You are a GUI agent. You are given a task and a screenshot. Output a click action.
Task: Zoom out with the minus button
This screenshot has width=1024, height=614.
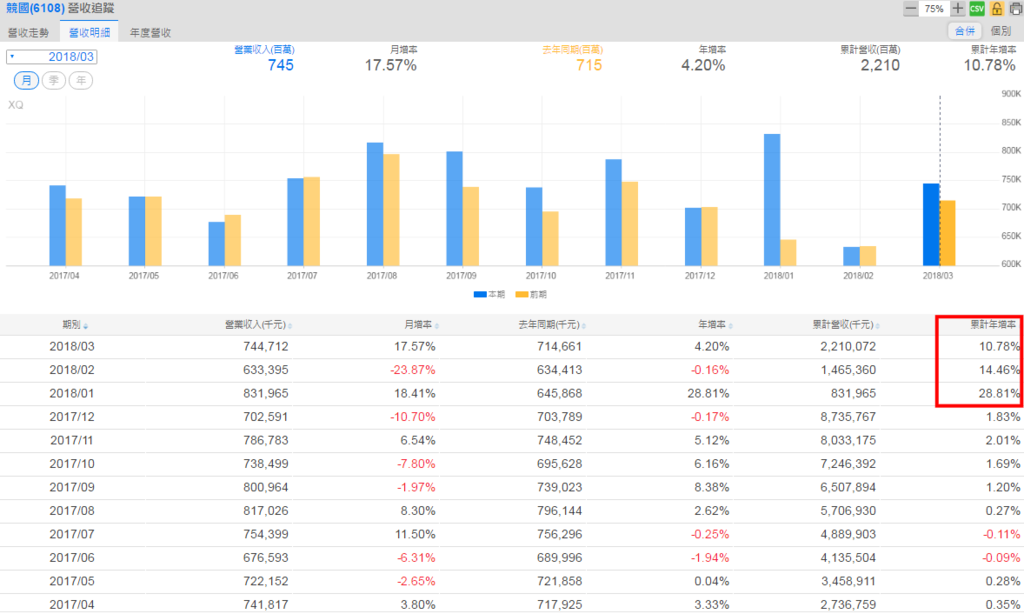tap(910, 8)
